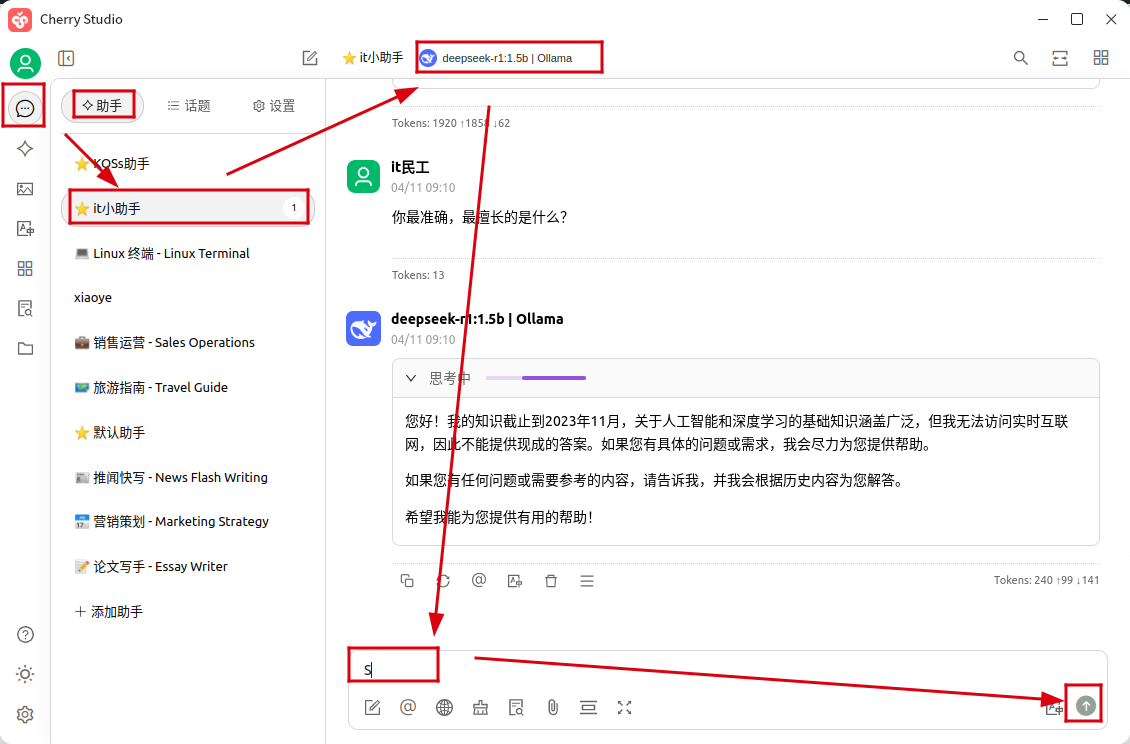The width and height of the screenshot is (1130, 744).
Task: Delete the message using trash icon
Action: pyautogui.click(x=551, y=581)
